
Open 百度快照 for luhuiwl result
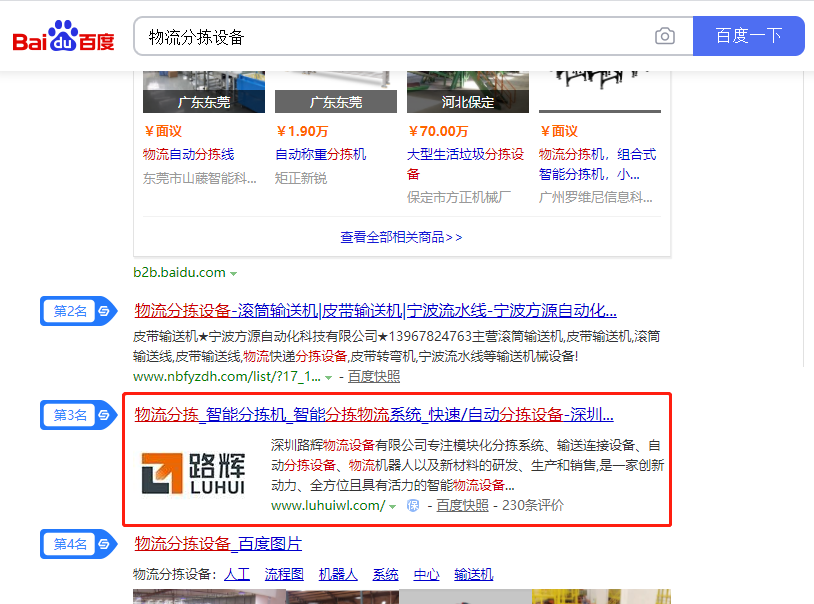462,505
